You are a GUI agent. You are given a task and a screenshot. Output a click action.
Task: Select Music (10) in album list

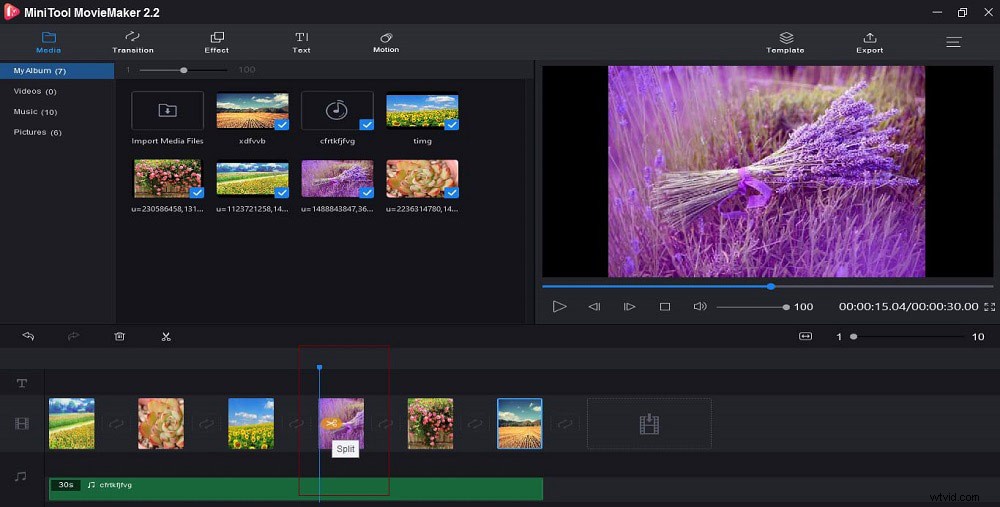click(35, 112)
